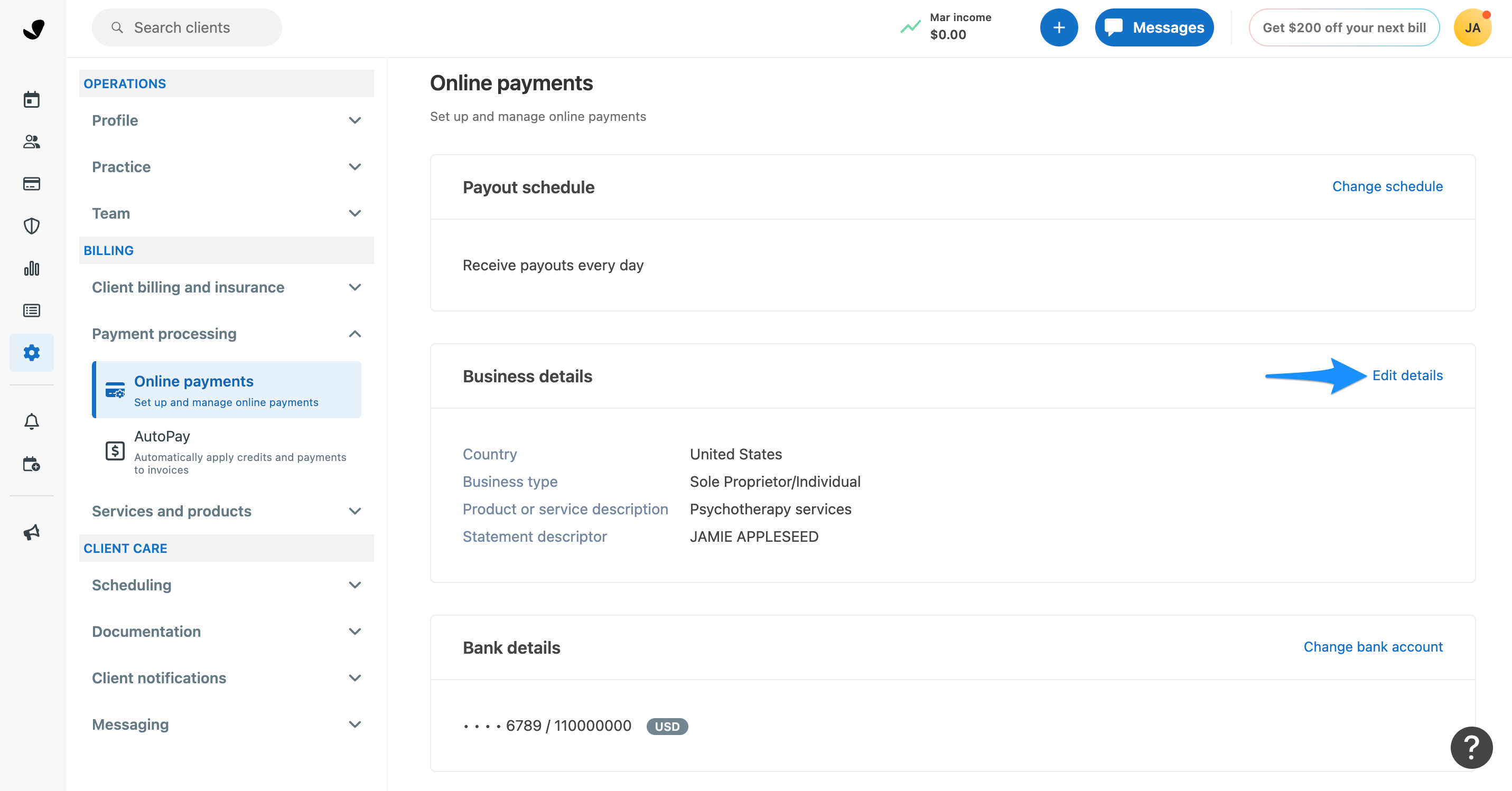Screen dimensions: 1512x791
Task: Click the Documentation settings label
Action: coord(146,632)
